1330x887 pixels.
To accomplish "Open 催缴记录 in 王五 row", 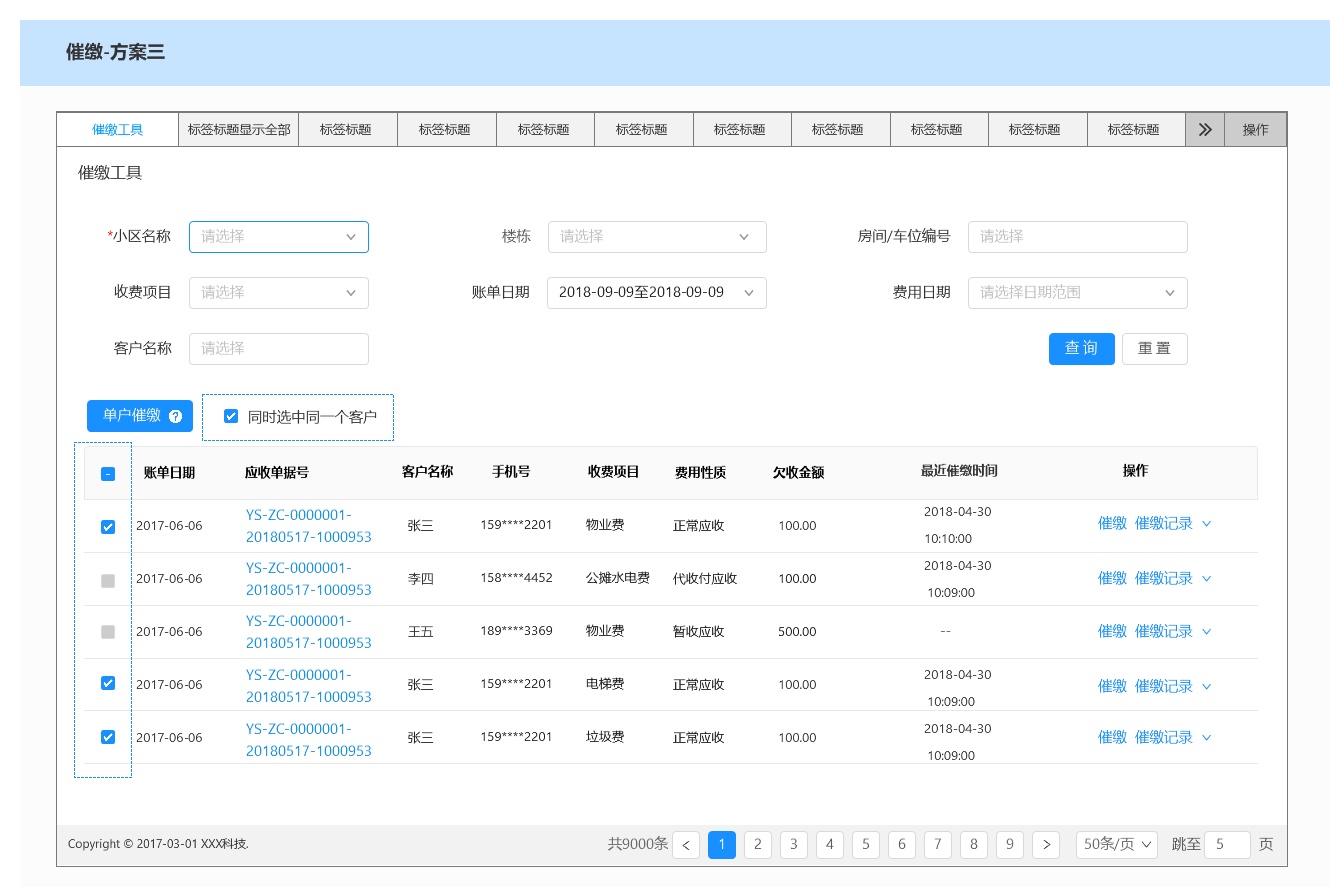I will point(1164,632).
